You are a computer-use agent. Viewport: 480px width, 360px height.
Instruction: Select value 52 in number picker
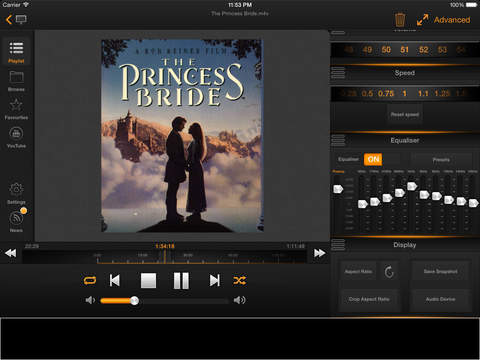[424, 50]
